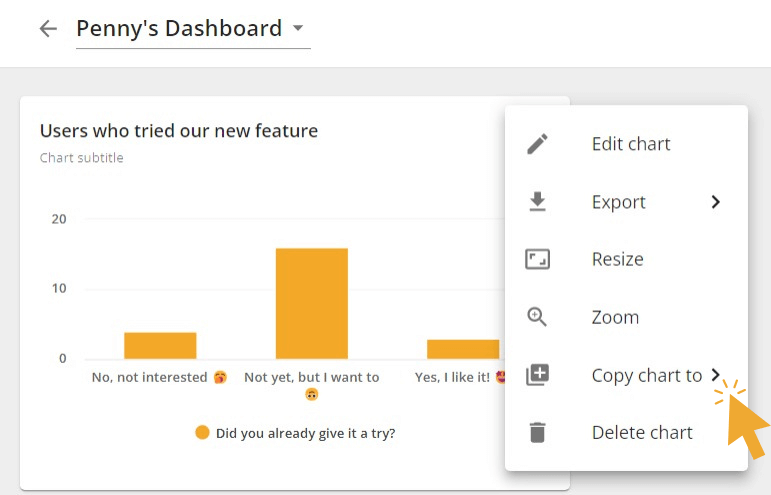
Task: Open the Penny's Dashboard dropdown arrow
Action: (298, 29)
